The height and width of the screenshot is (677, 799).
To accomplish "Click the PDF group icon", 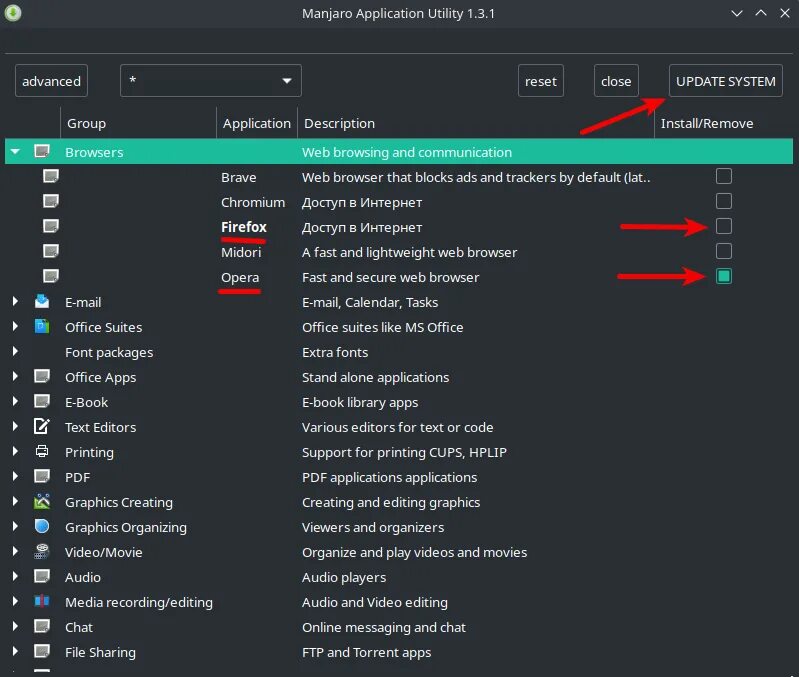I will pos(42,476).
